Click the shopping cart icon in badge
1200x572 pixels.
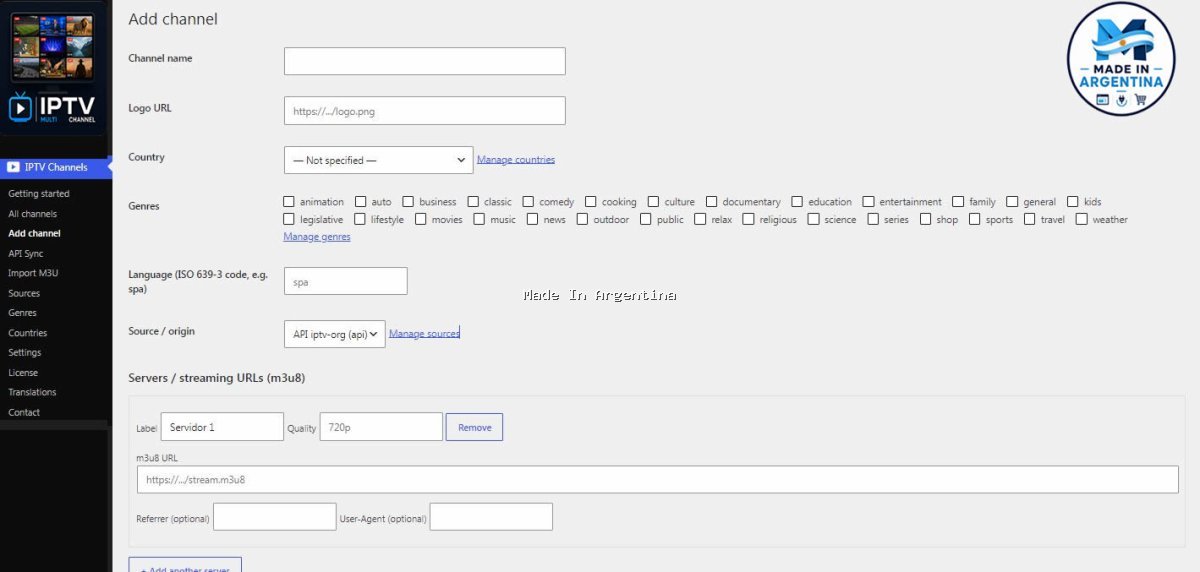click(x=1139, y=100)
